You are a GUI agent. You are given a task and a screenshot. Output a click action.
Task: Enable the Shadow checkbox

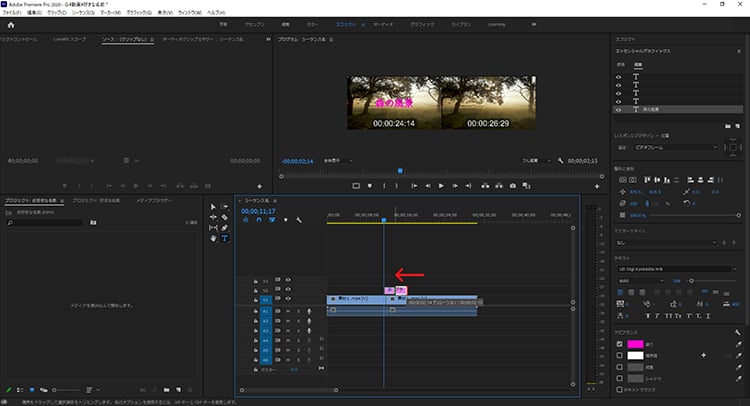[619, 378]
